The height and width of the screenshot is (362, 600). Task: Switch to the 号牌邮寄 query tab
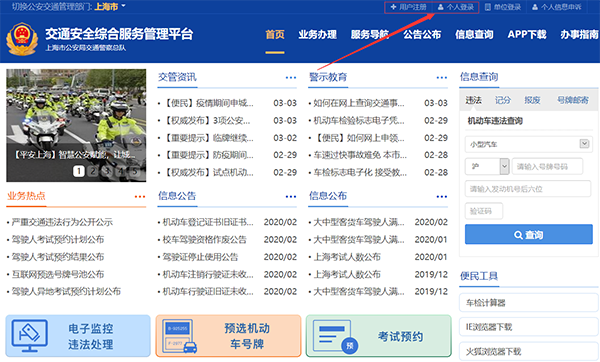[x=572, y=100]
